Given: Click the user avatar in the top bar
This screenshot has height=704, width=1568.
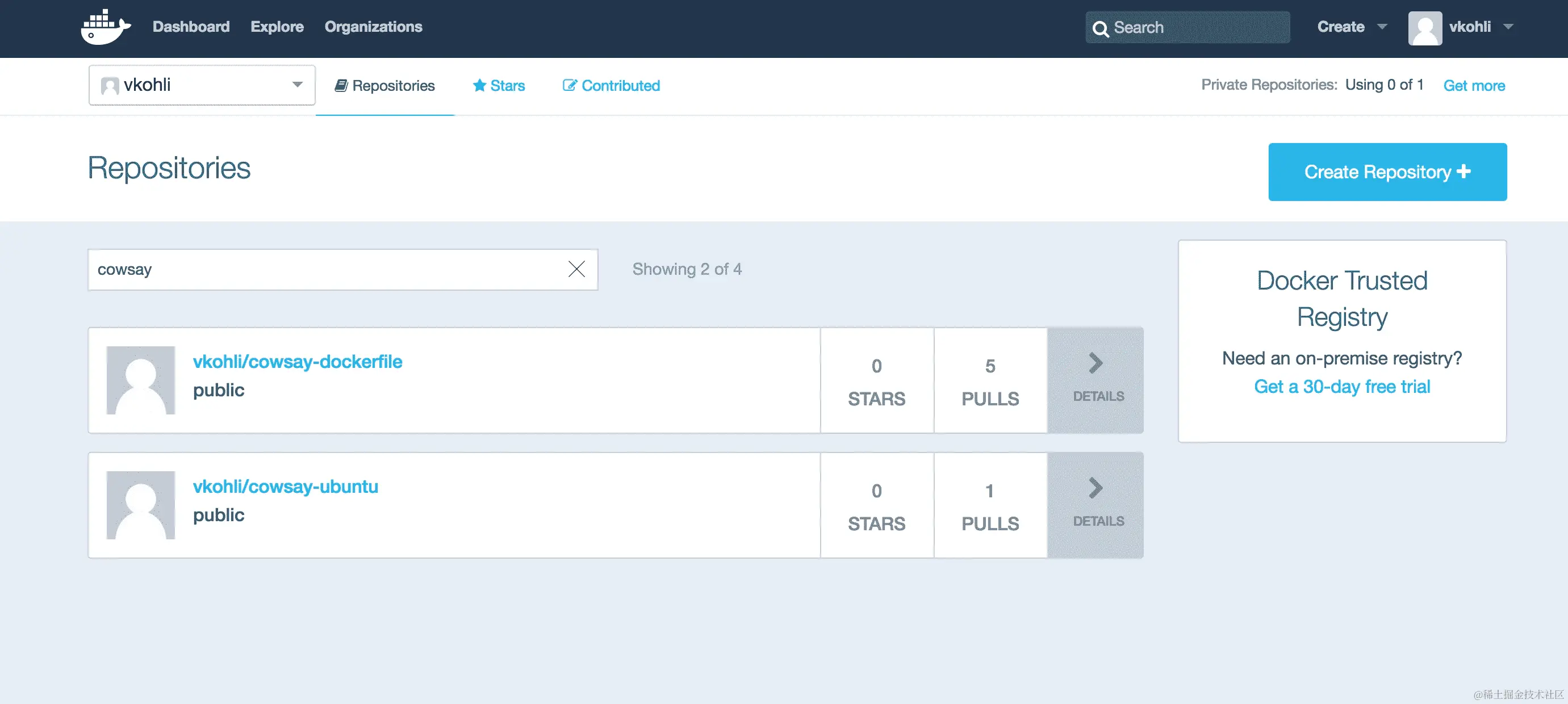Looking at the screenshot, I should coord(1425,27).
